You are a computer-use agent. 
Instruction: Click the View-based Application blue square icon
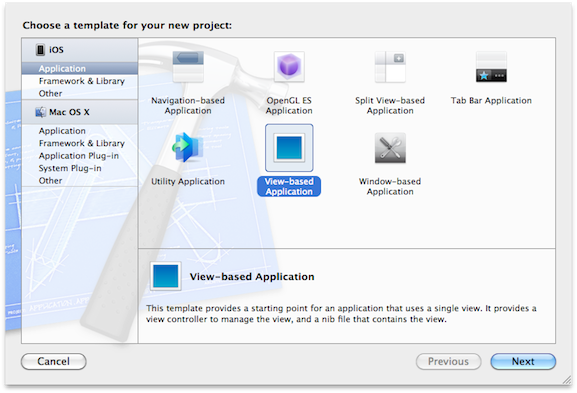click(289, 148)
